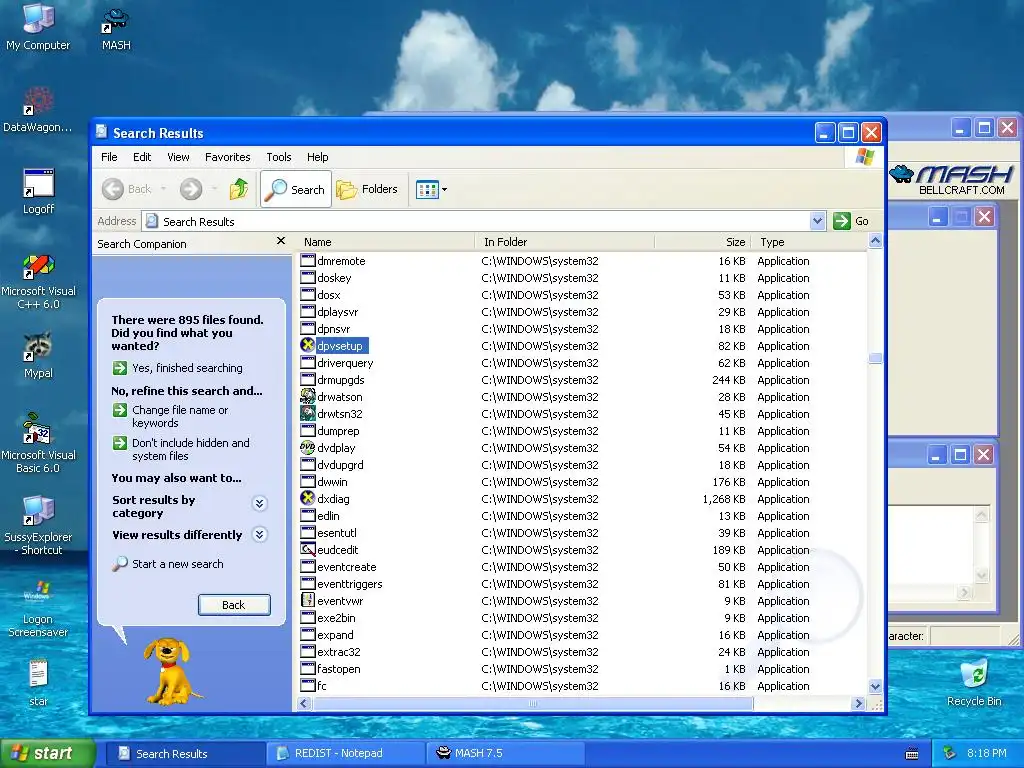Screen dimensions: 1024x768
Task: Click the vertical scrollbar thumb
Action: point(875,358)
